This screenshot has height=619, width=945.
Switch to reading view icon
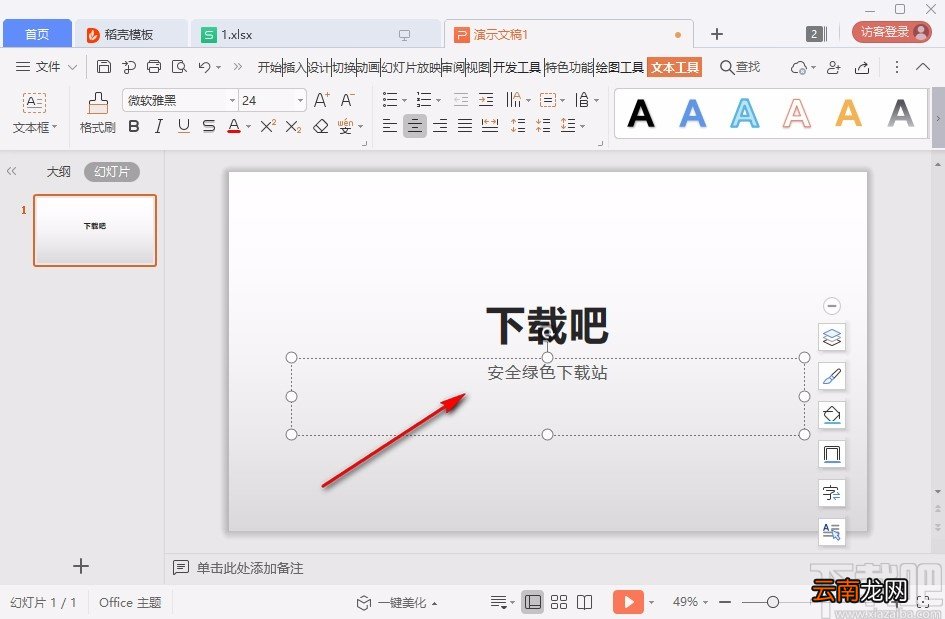click(585, 602)
